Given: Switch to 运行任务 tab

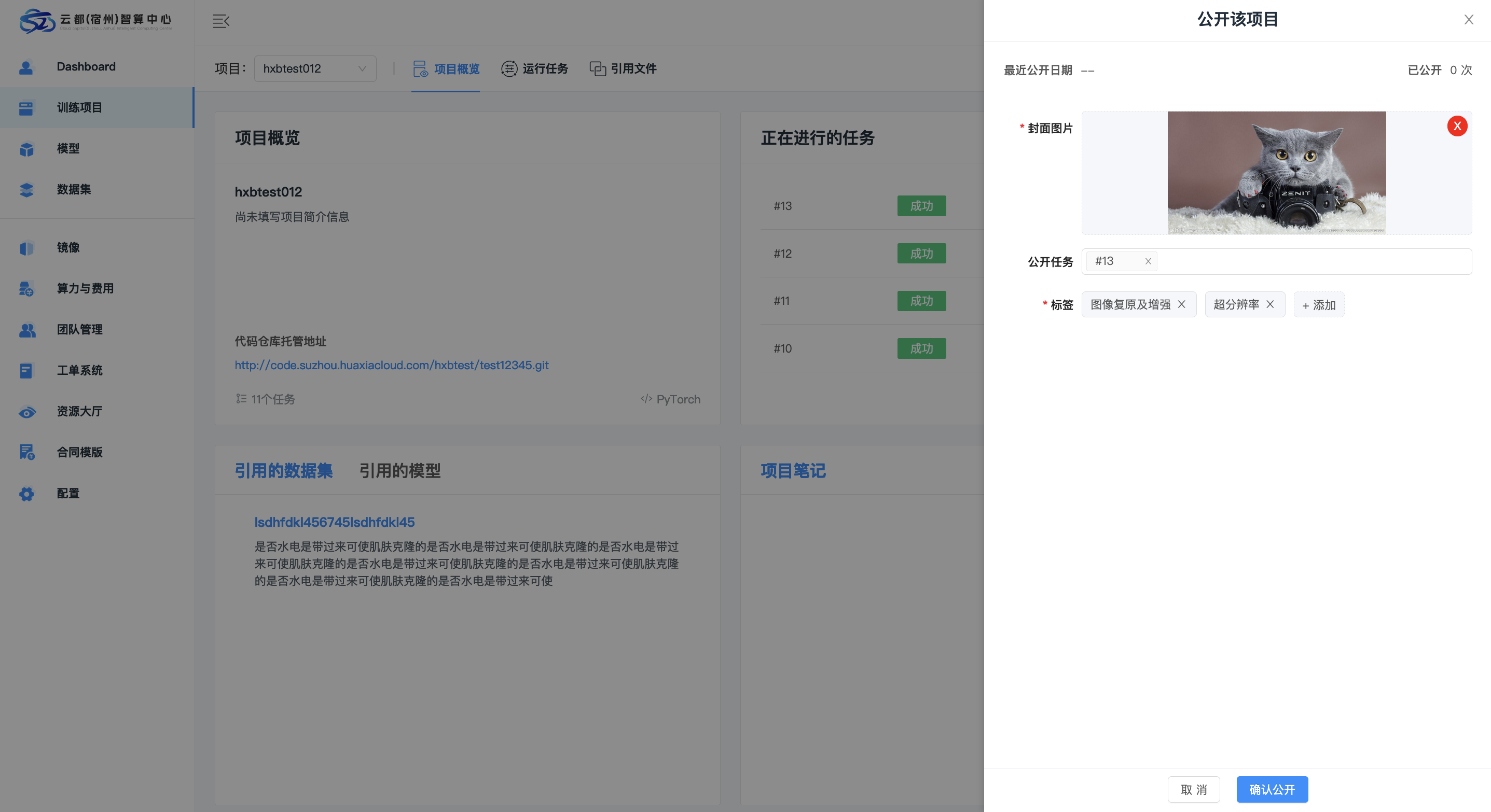Looking at the screenshot, I should pyautogui.click(x=534, y=69).
